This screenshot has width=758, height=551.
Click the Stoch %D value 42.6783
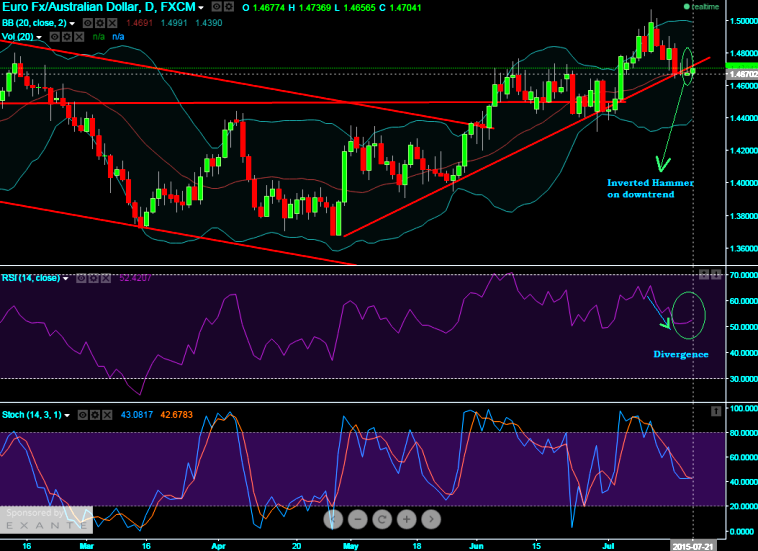point(176,415)
